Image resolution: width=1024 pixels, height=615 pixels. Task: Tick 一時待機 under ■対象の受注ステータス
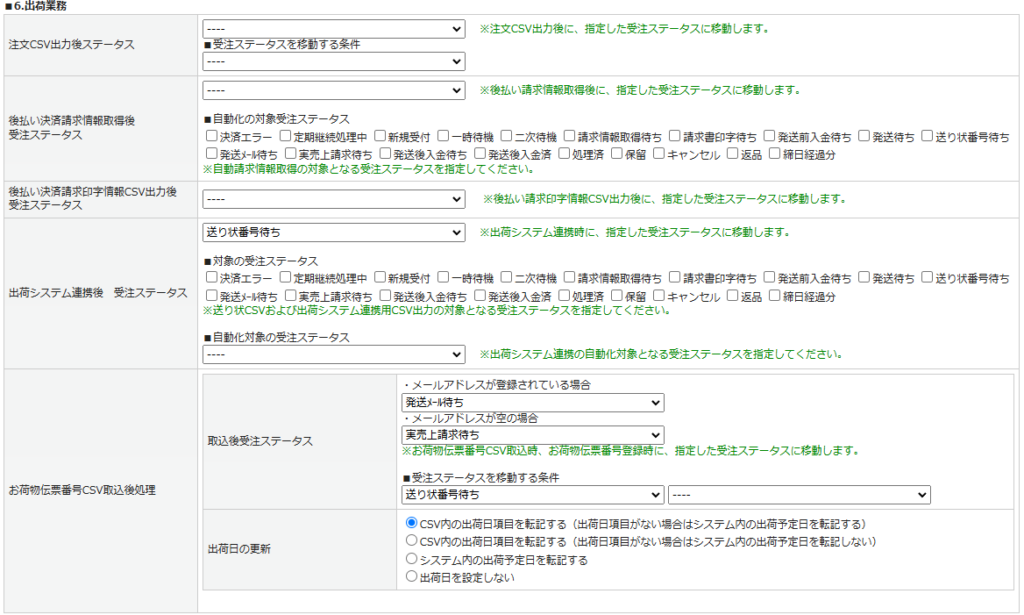point(443,277)
